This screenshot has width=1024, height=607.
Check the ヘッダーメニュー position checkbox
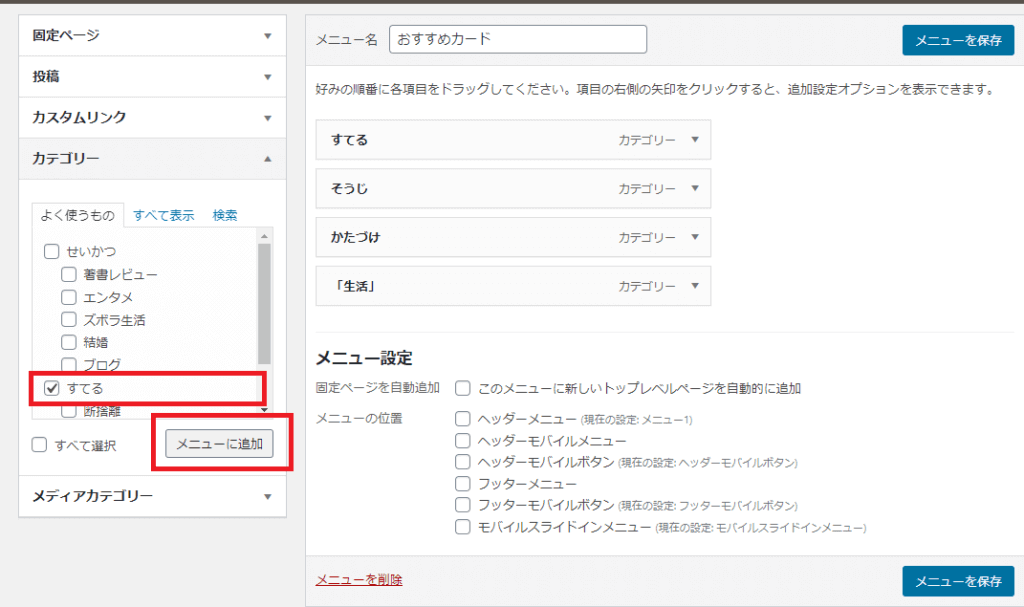462,418
